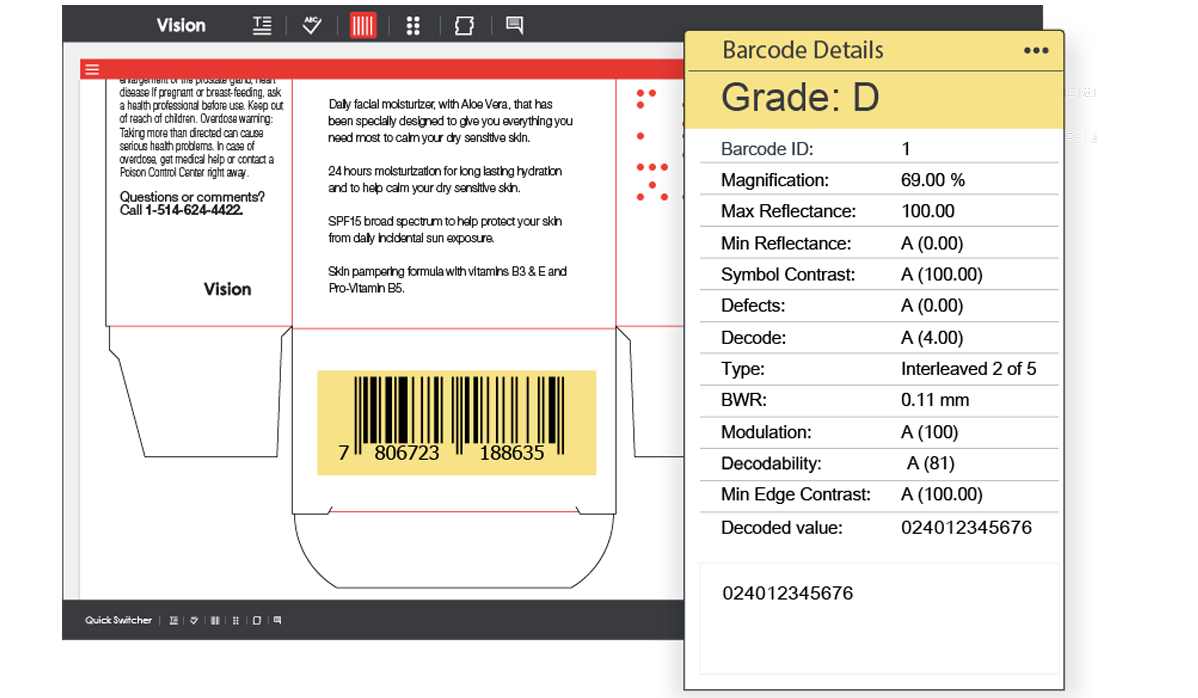The width and height of the screenshot is (1198, 698).
Task: Switch to braille tool in Quick Switcher
Action: pos(236,621)
